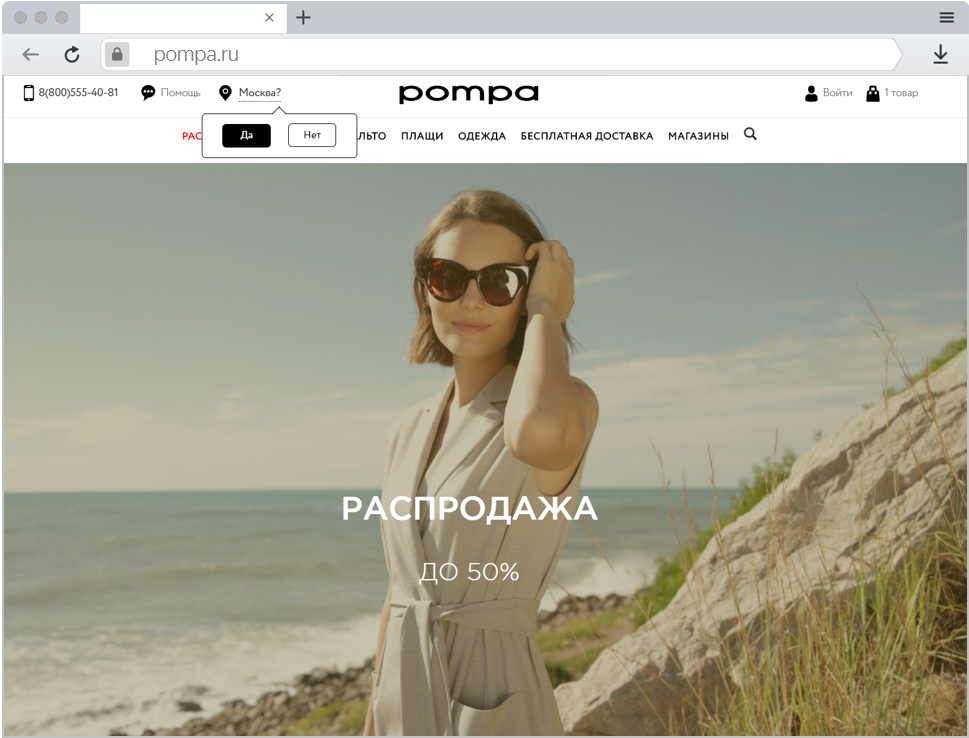Click the browser back arrow
This screenshot has height=738, width=969.
[x=30, y=54]
